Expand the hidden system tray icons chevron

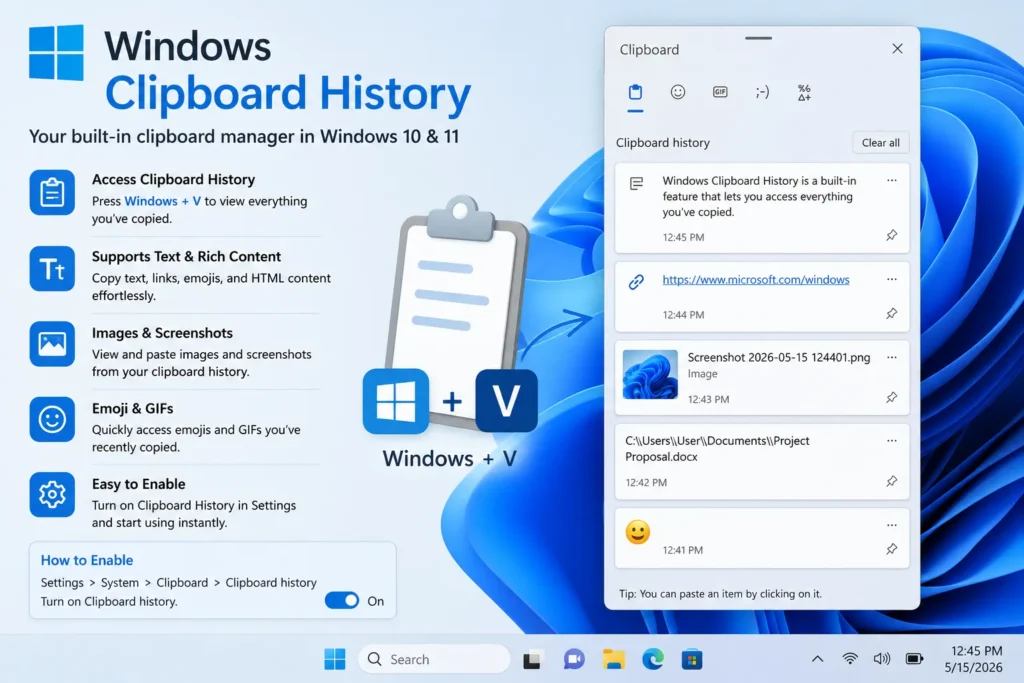[x=817, y=659]
